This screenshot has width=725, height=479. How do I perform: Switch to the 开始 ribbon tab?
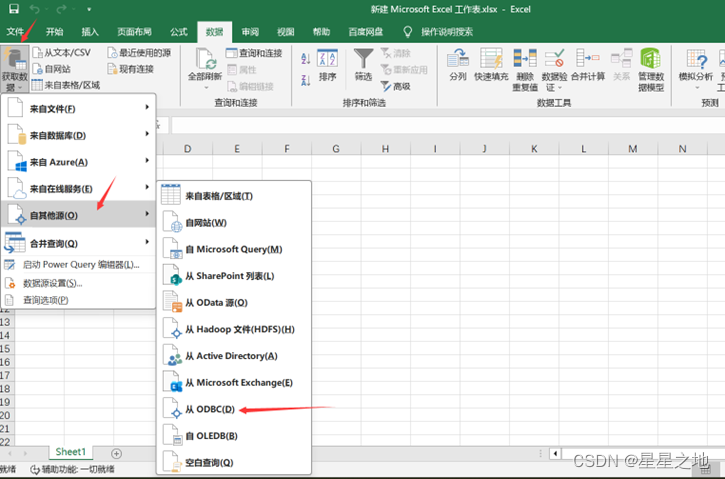pyautogui.click(x=55, y=31)
